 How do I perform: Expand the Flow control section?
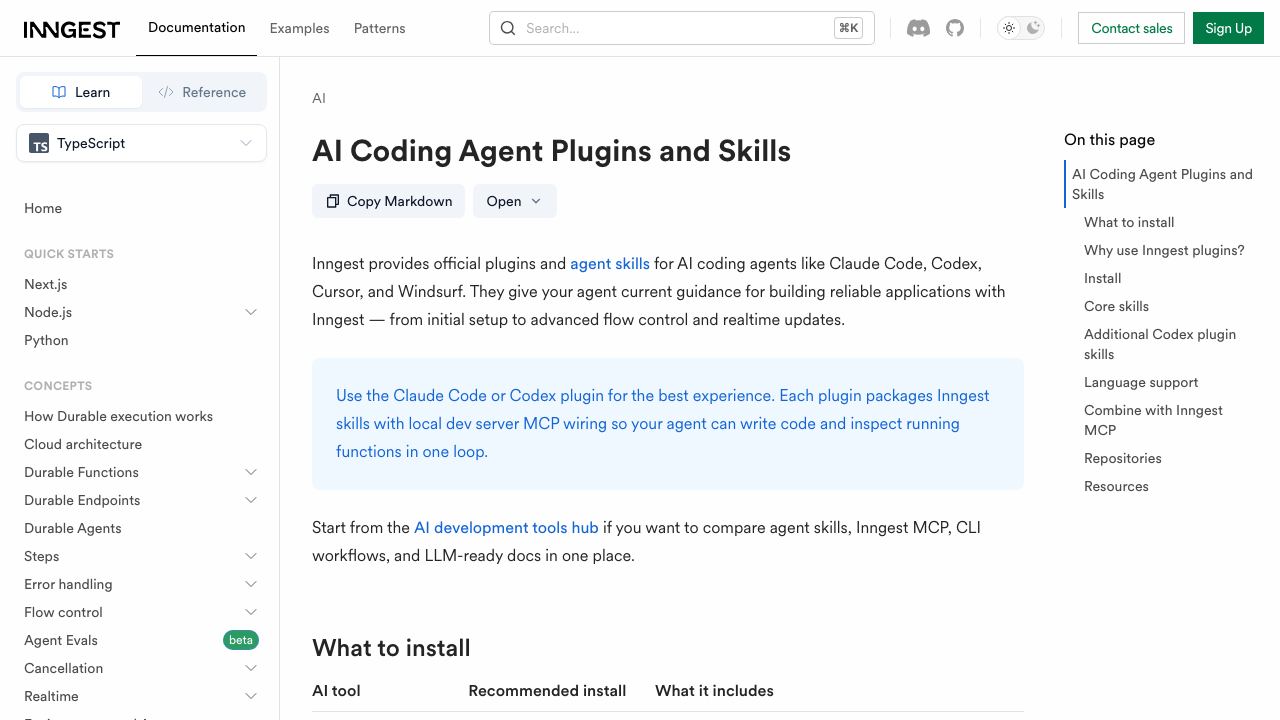pos(251,612)
